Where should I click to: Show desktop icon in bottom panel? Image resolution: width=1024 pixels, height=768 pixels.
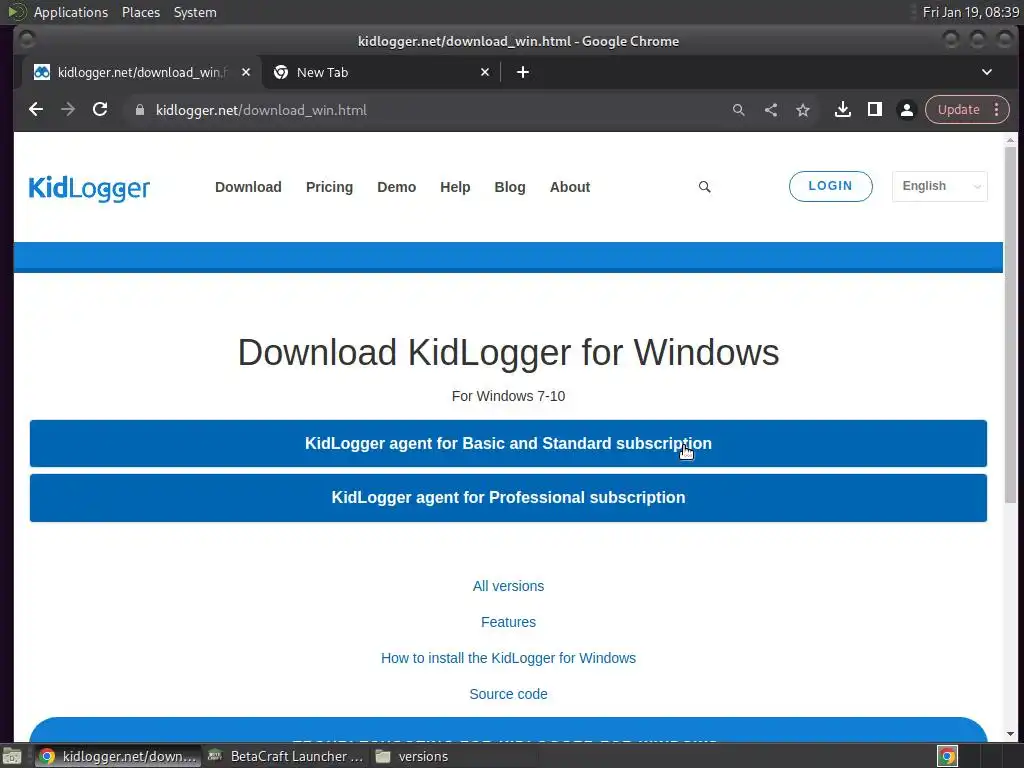[12, 756]
